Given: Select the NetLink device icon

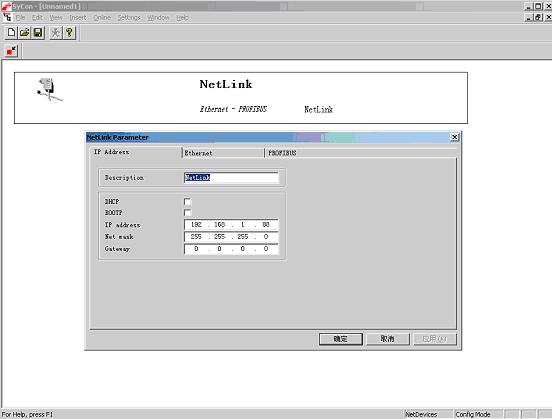Looking at the screenshot, I should [49, 89].
